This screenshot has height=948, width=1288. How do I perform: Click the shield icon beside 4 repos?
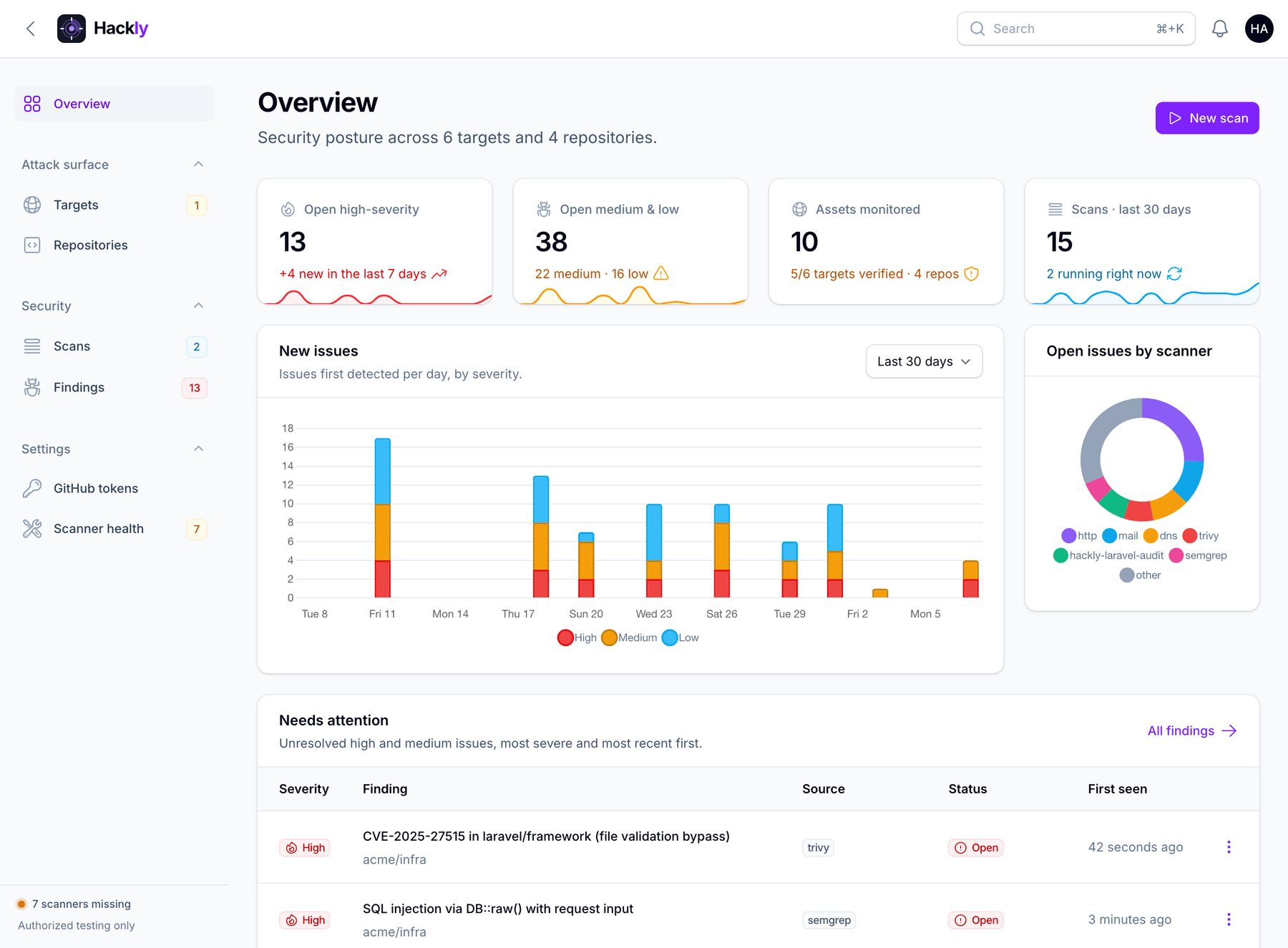(x=971, y=274)
